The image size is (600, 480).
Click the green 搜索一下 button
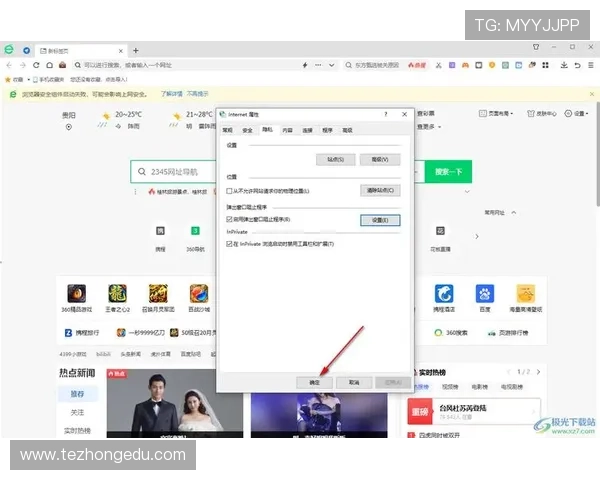(x=448, y=171)
